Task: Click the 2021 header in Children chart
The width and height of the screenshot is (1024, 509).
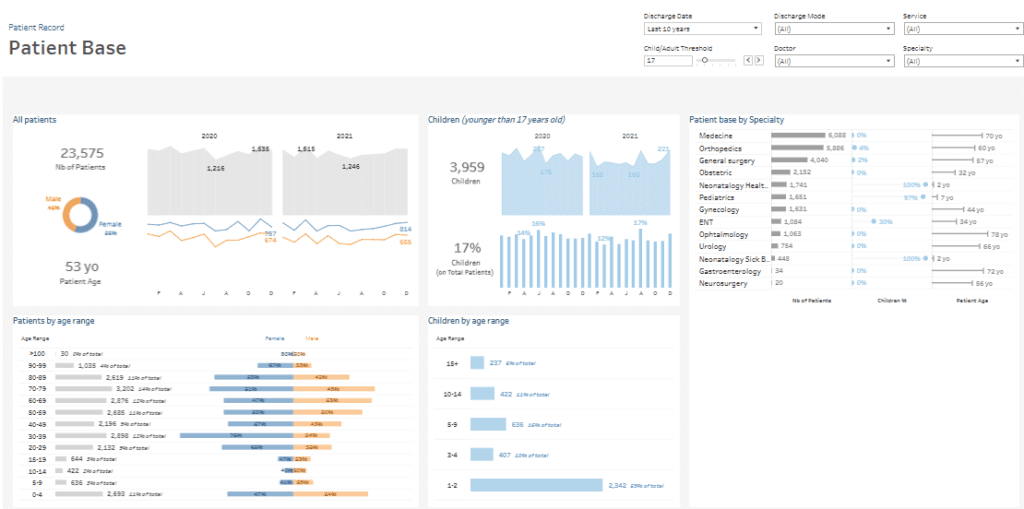Action: (630, 137)
